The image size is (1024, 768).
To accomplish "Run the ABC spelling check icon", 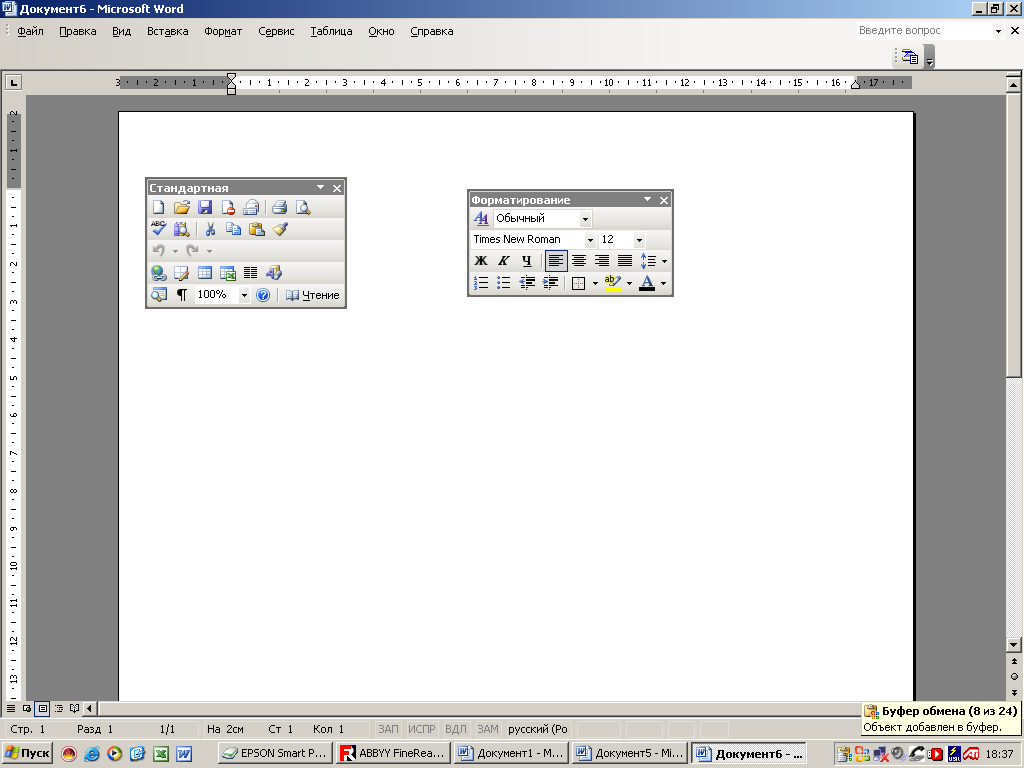I will click(x=159, y=229).
